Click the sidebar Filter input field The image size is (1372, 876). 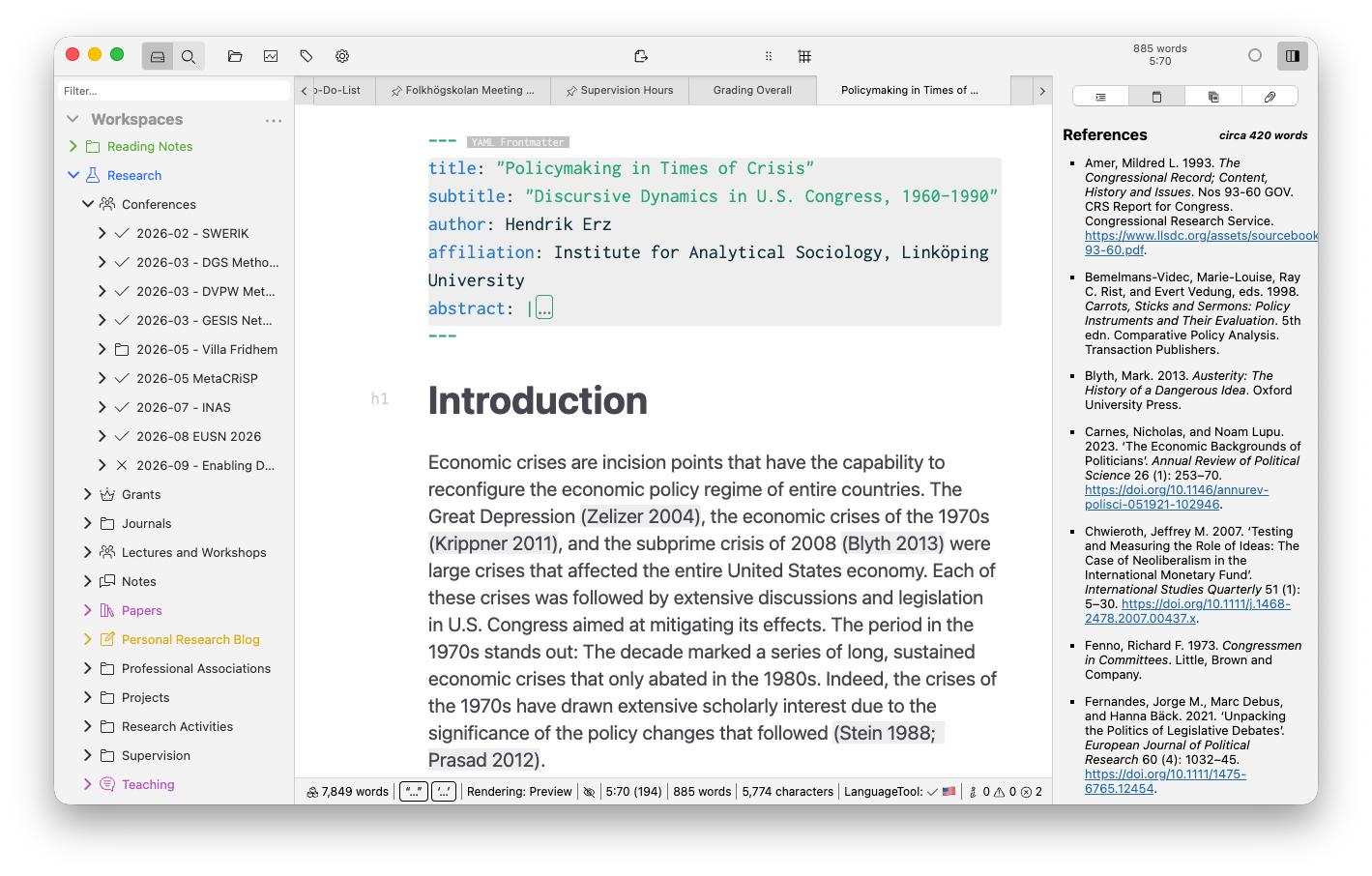(175, 91)
